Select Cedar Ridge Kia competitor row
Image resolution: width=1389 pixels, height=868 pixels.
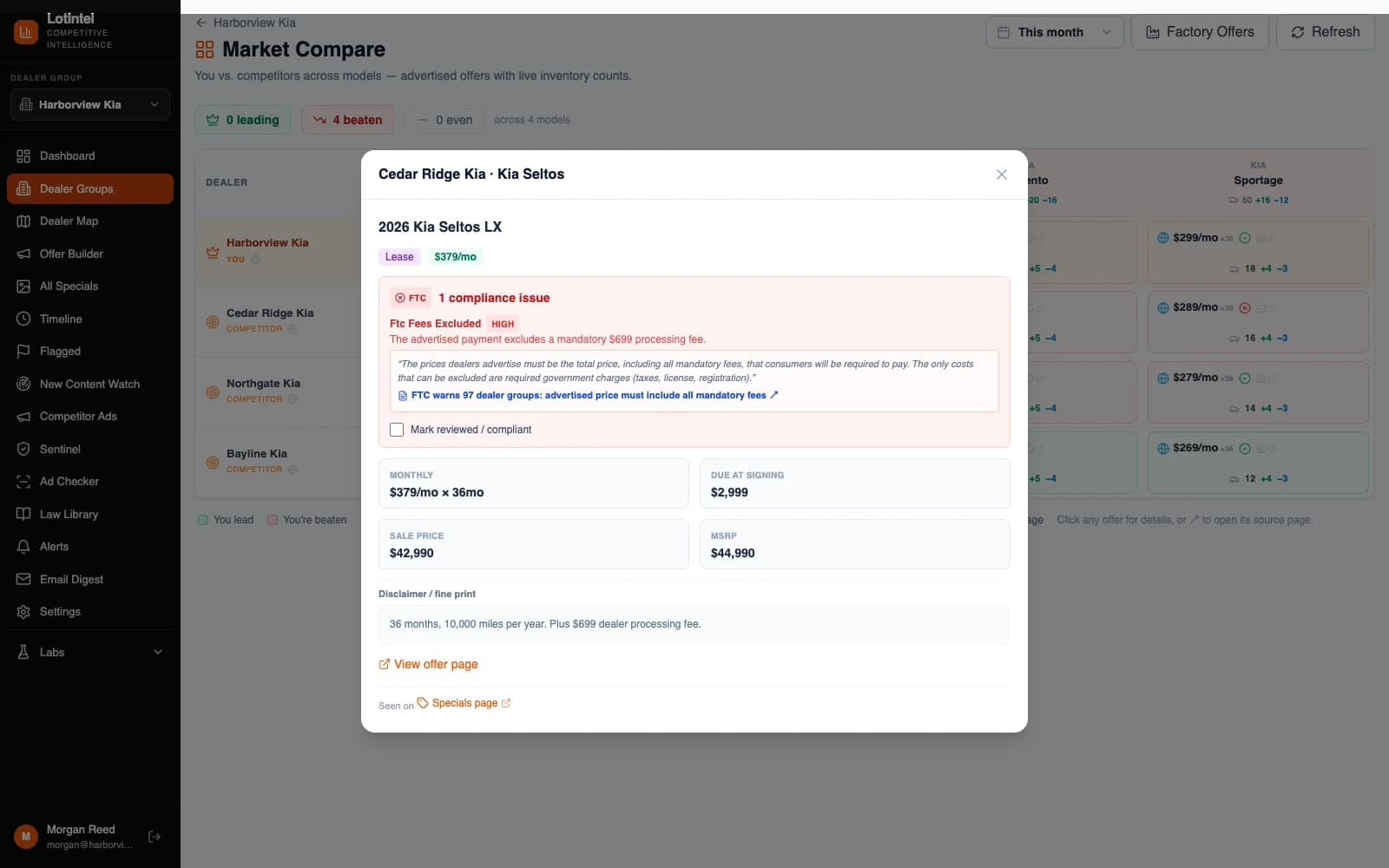(x=278, y=322)
